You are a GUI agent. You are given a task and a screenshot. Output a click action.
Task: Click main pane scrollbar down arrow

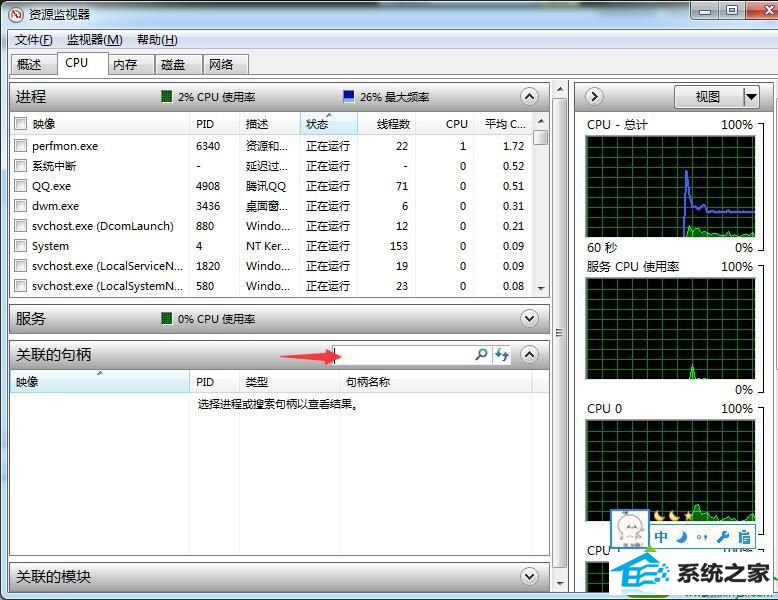point(560,584)
